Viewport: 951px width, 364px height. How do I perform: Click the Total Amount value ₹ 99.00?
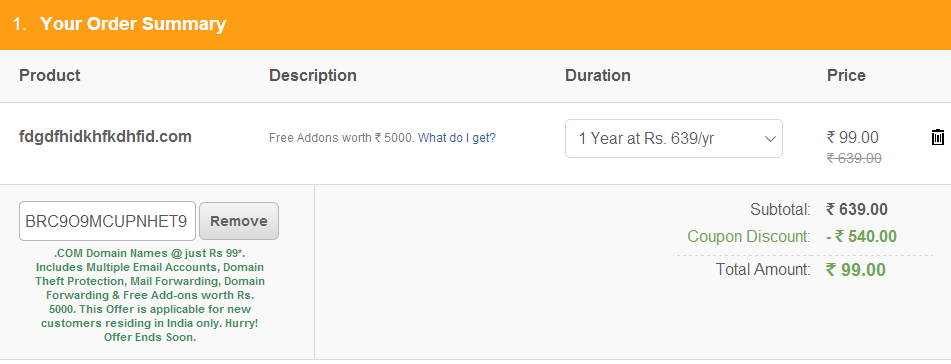[x=856, y=269]
